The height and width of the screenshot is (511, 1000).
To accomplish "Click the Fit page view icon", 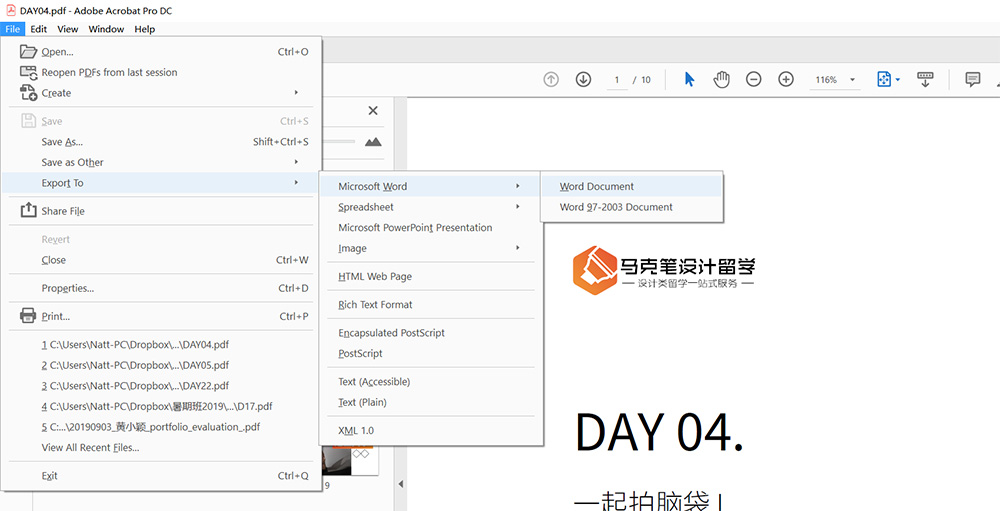I will pyautogui.click(x=884, y=80).
